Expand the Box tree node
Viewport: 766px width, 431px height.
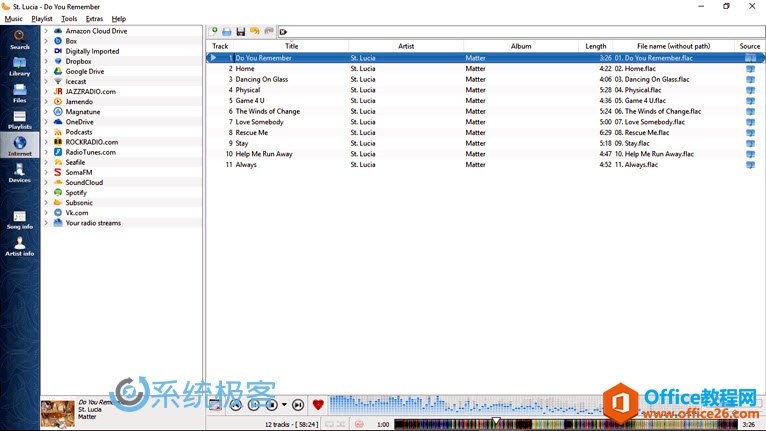[46, 41]
